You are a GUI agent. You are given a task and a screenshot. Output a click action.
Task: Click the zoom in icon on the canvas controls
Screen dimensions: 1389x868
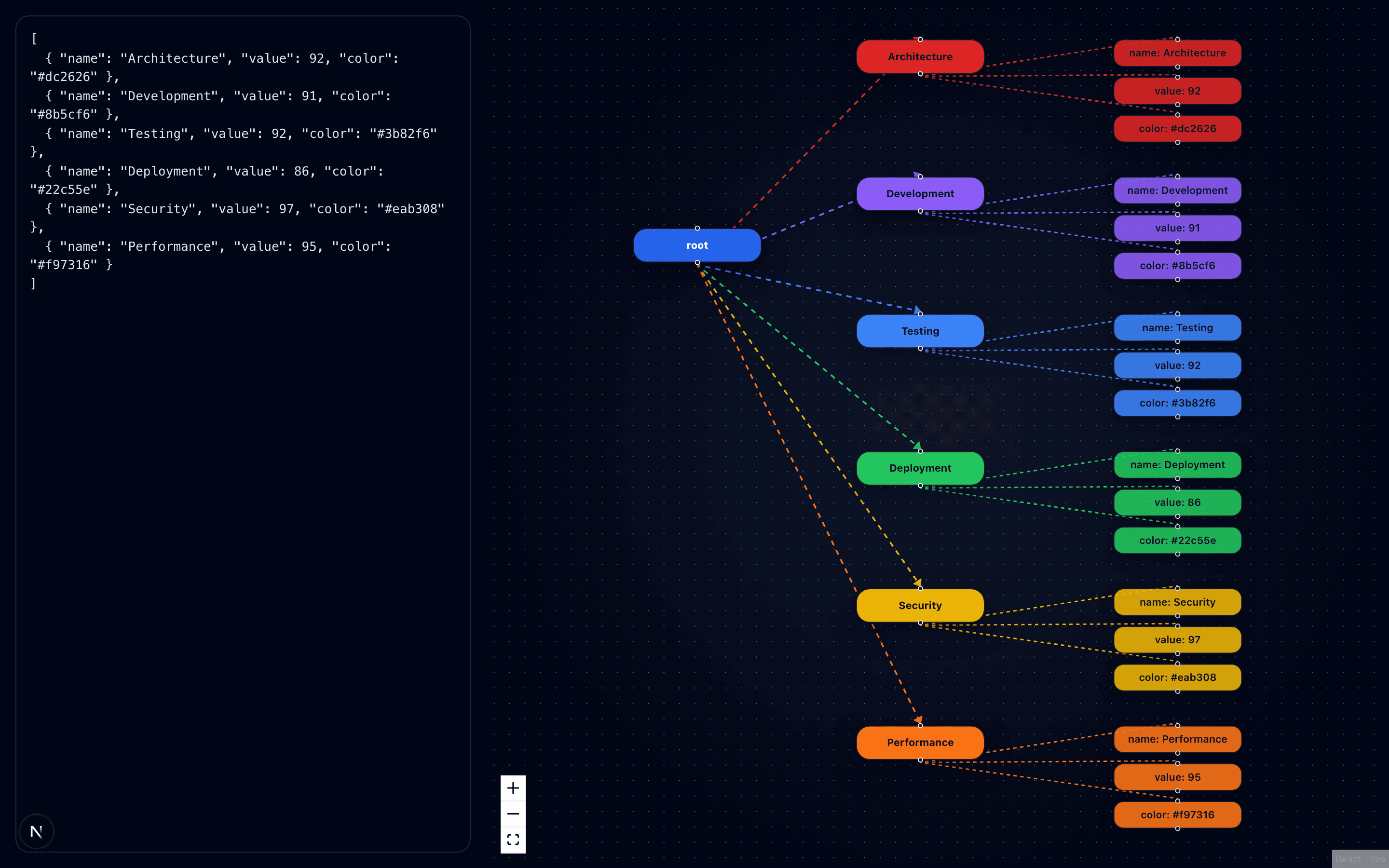point(513,787)
